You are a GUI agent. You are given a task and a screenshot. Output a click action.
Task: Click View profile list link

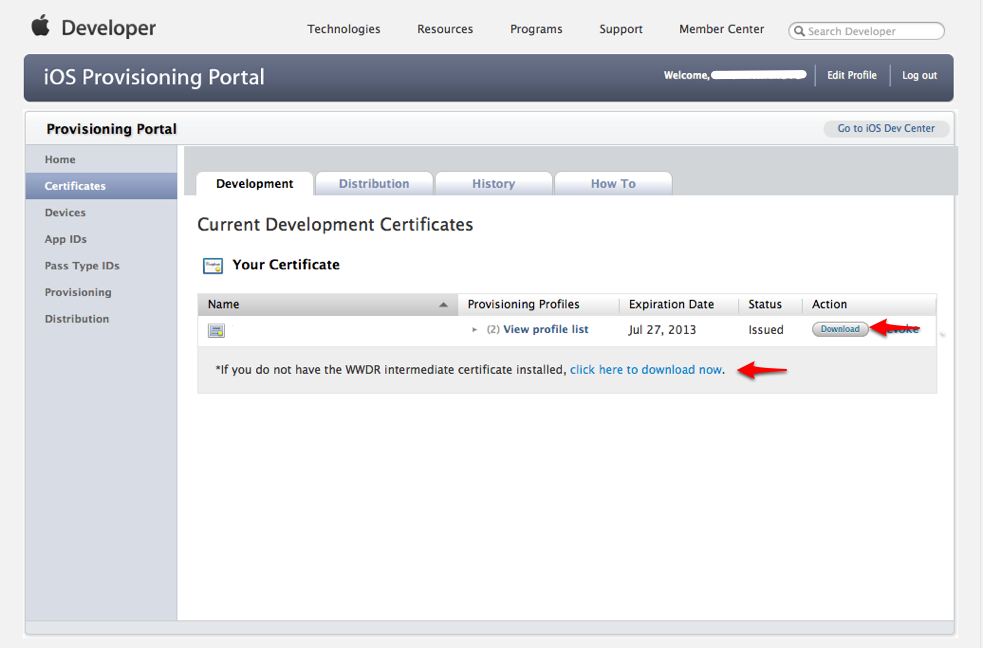point(545,330)
